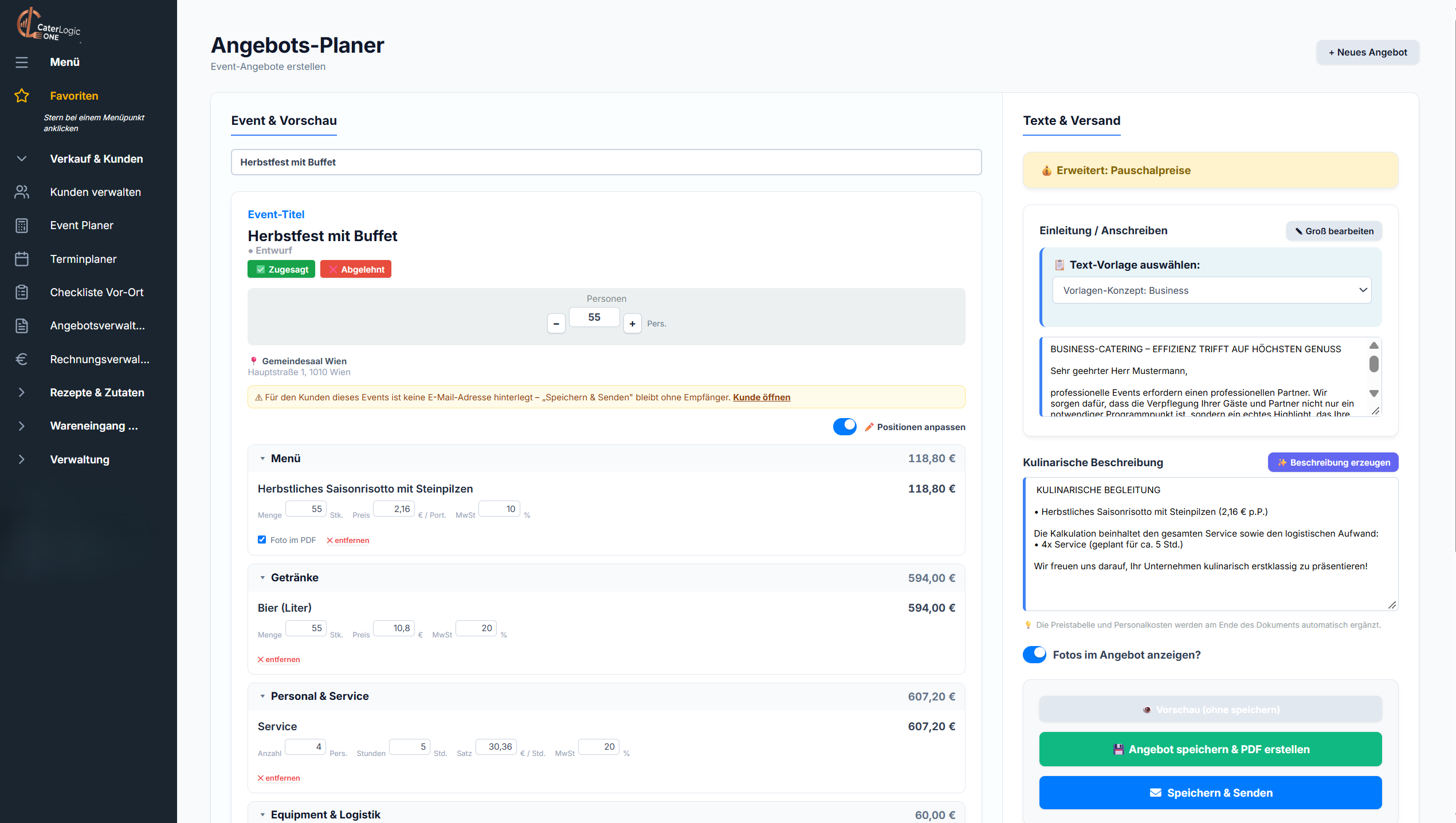Expand the Rezepte & Zutaten sidebar section
The image size is (1456, 823).
[x=22, y=392]
